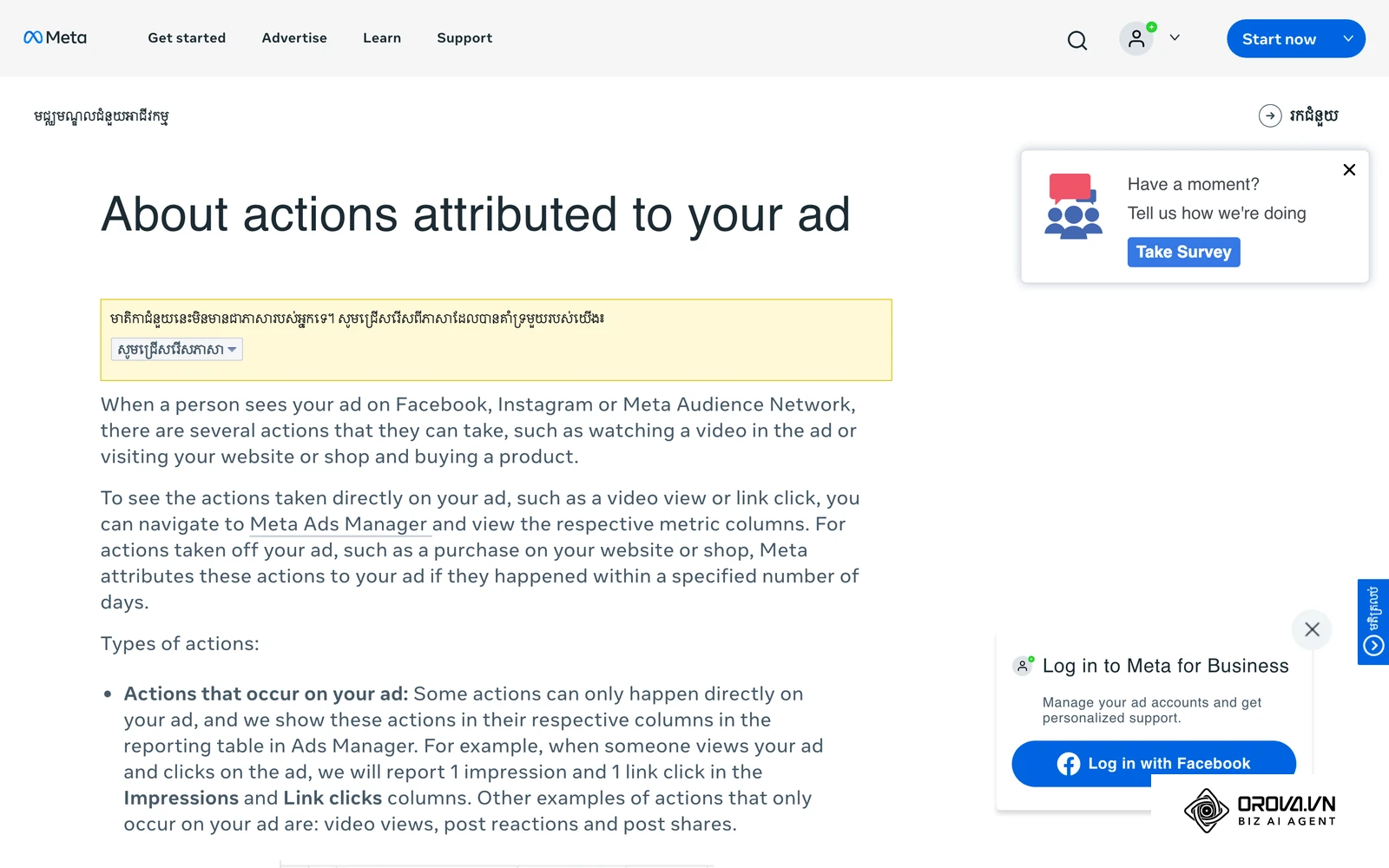Image resolution: width=1389 pixels, height=868 pixels.
Task: Expand the account chevron beside the avatar
Action: point(1175,38)
